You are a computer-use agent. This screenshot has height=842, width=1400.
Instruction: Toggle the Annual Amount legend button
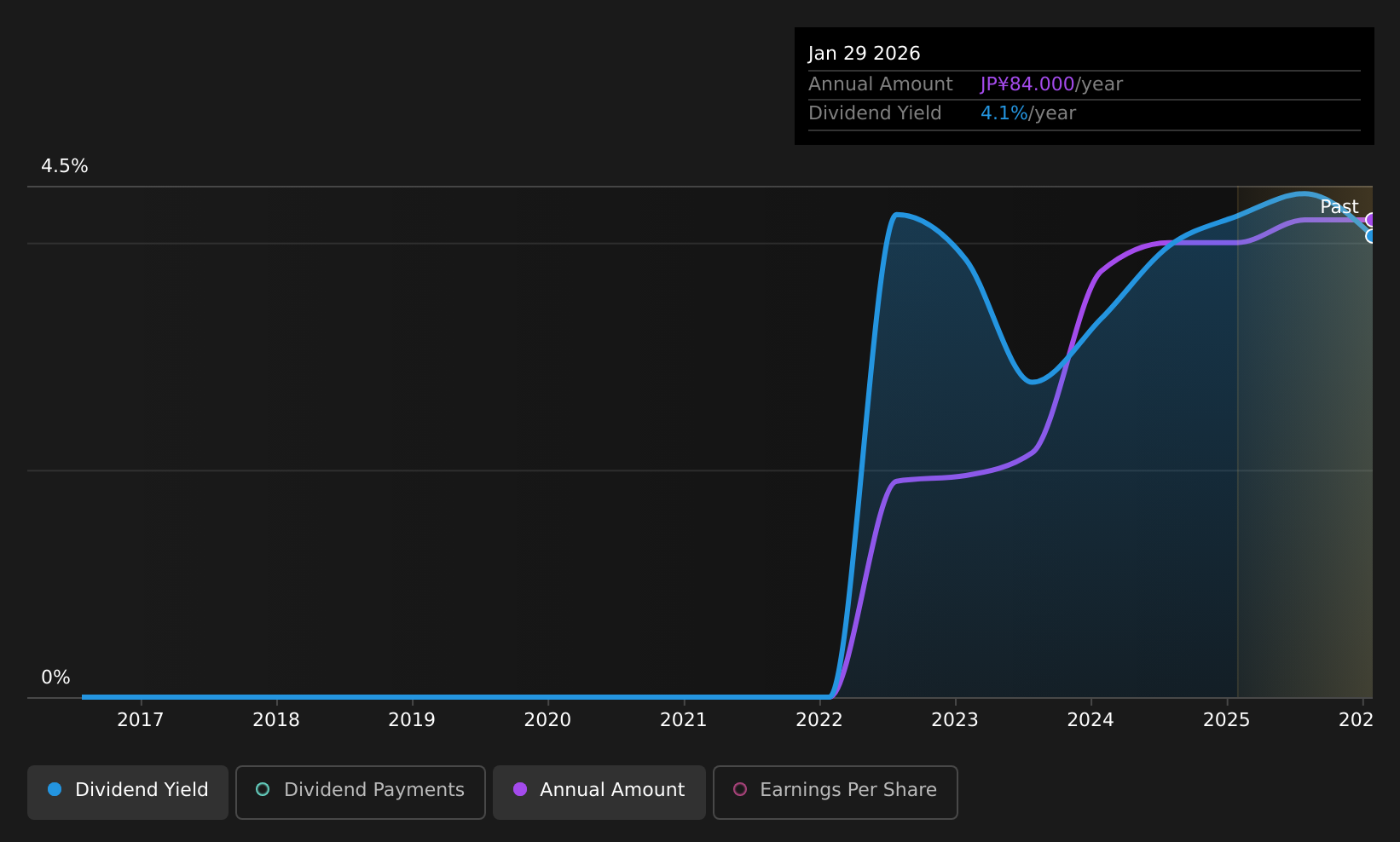click(599, 792)
